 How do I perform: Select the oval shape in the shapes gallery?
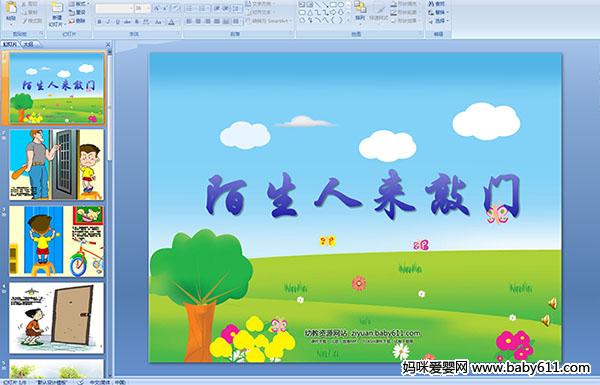(x=341, y=5)
